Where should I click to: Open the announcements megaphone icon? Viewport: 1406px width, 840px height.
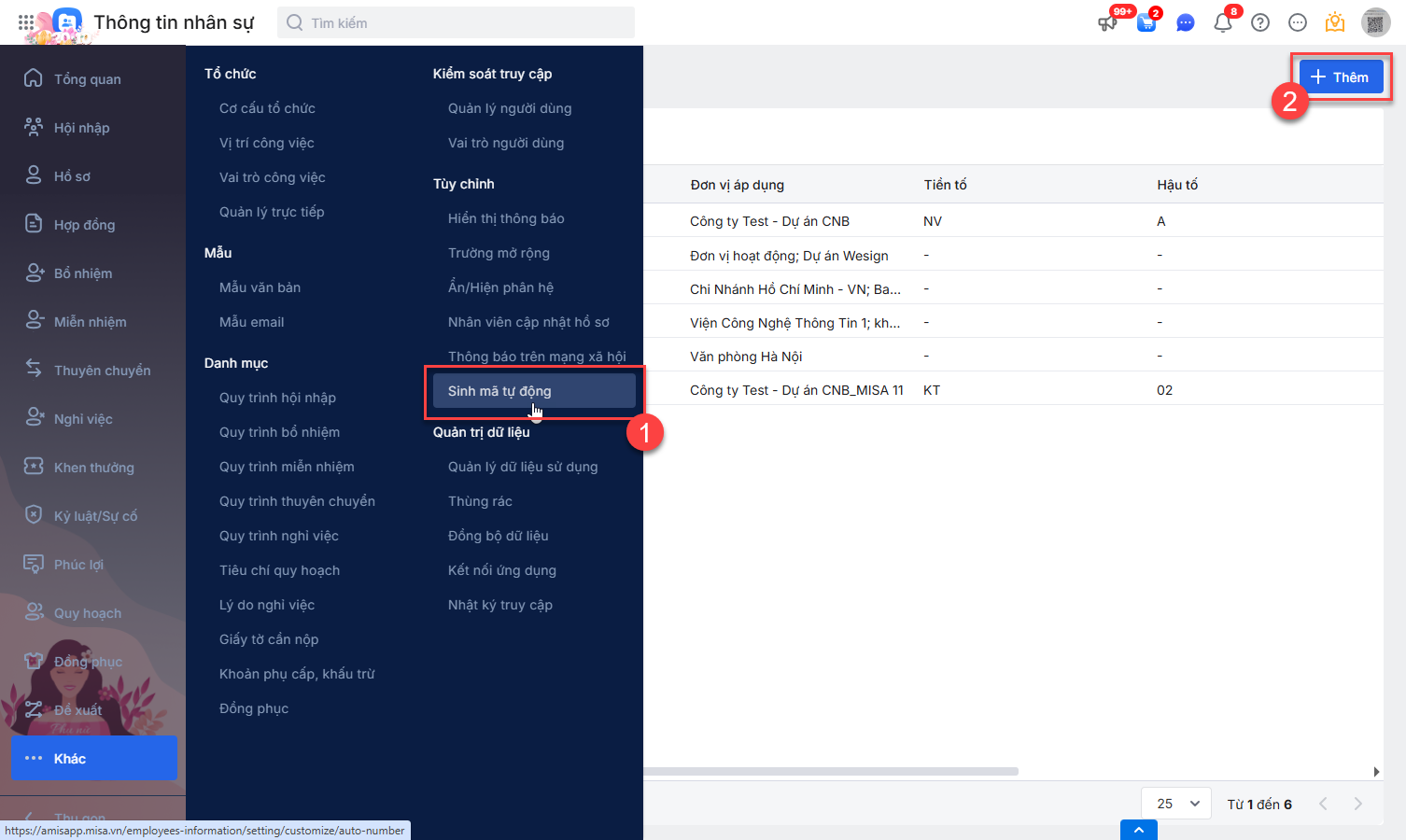1108,22
